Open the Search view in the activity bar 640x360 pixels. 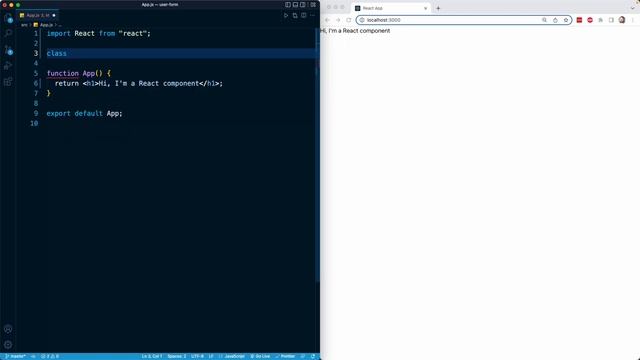8,33
